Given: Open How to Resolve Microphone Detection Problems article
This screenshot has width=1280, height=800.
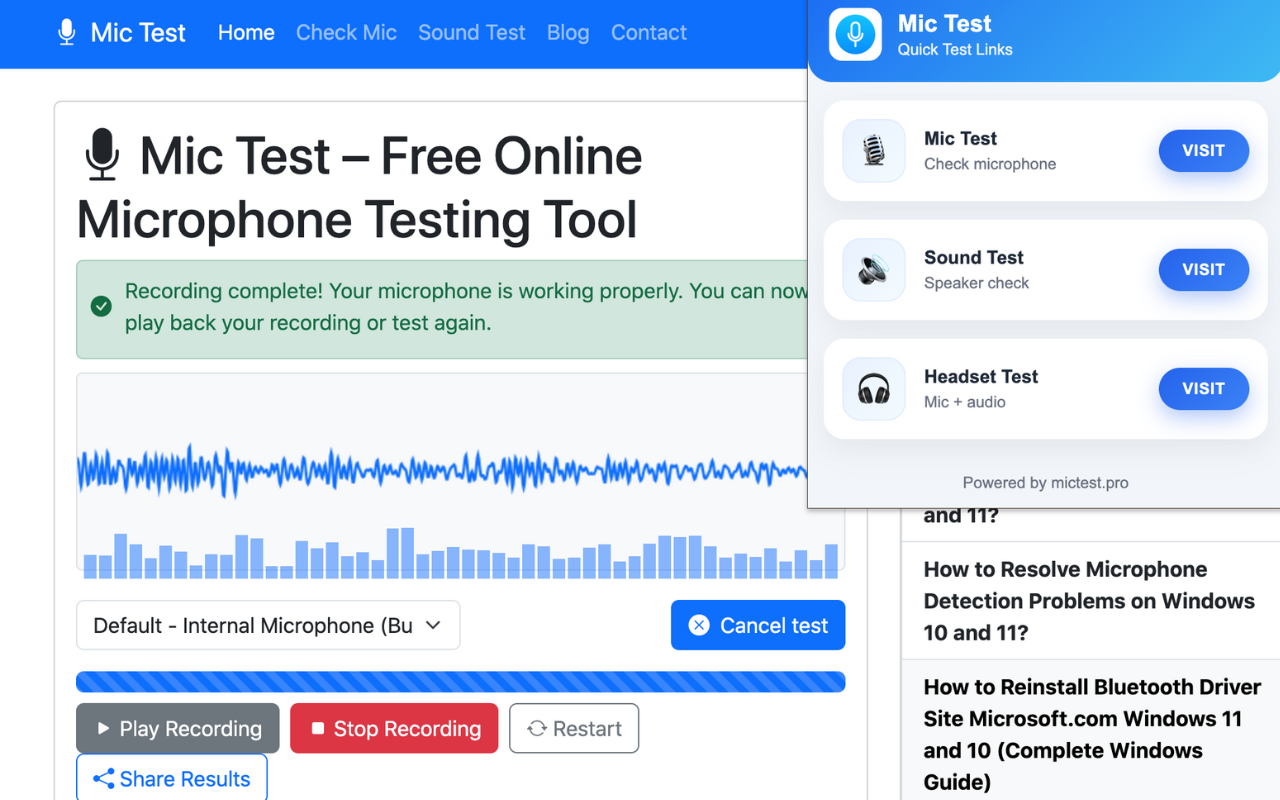Looking at the screenshot, I should (1089, 600).
